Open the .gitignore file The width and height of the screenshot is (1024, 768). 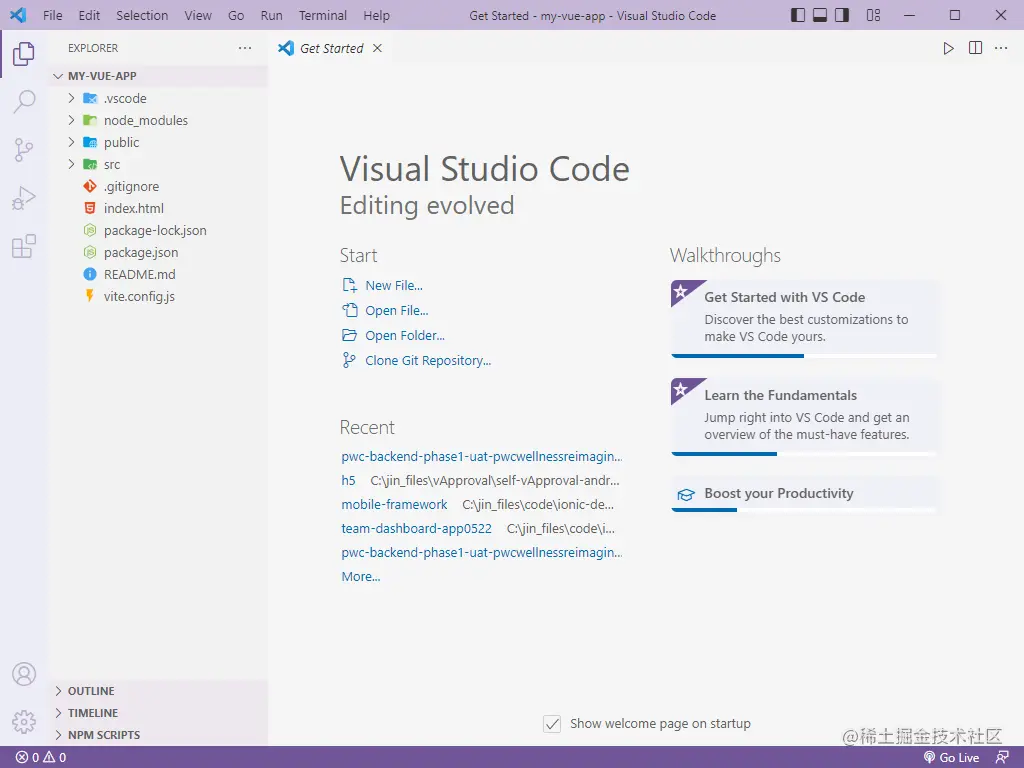tap(160, 186)
